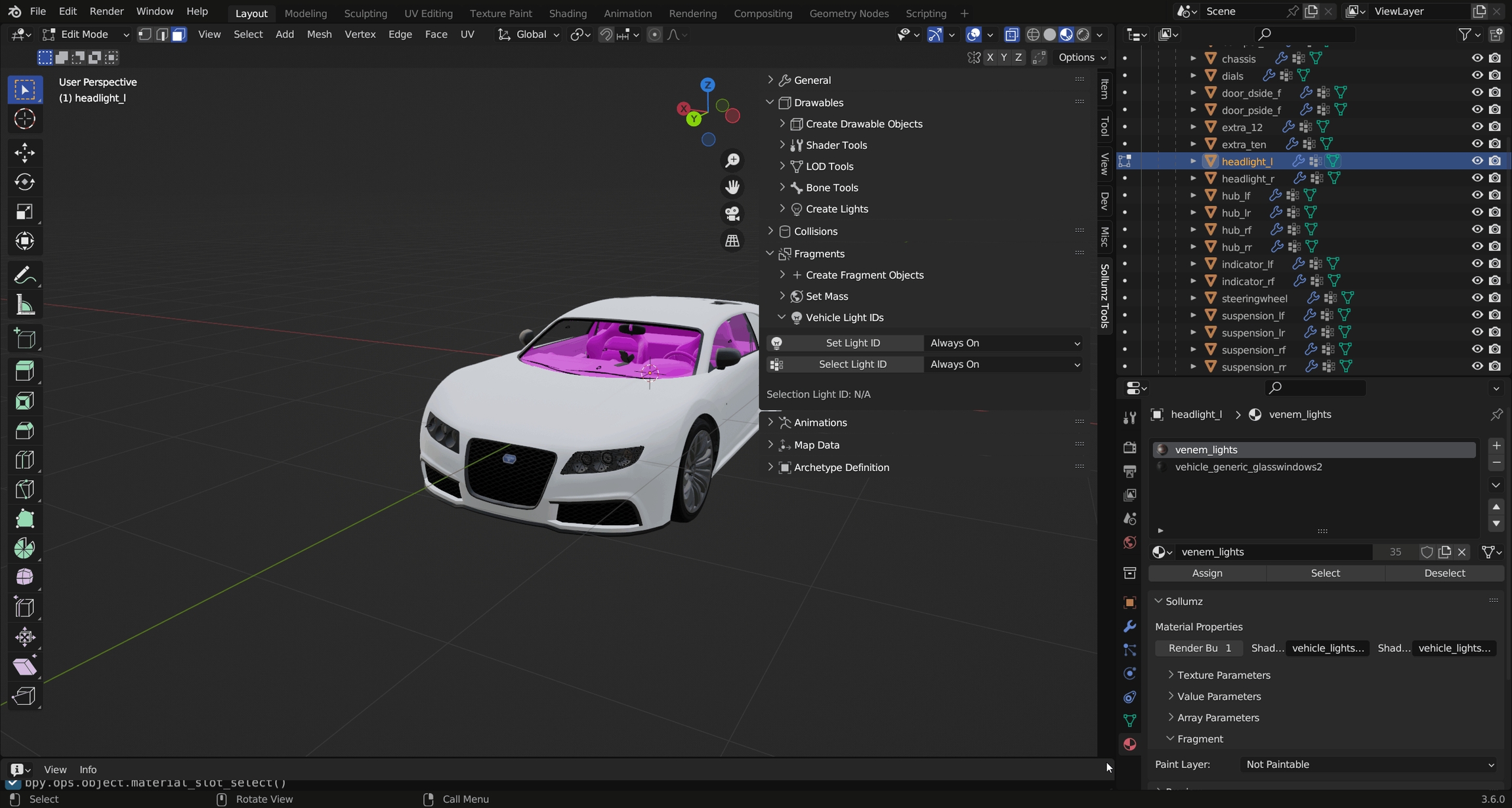Viewport: 1512px width, 808px height.
Task: Open the Mesh menu
Action: click(319, 35)
